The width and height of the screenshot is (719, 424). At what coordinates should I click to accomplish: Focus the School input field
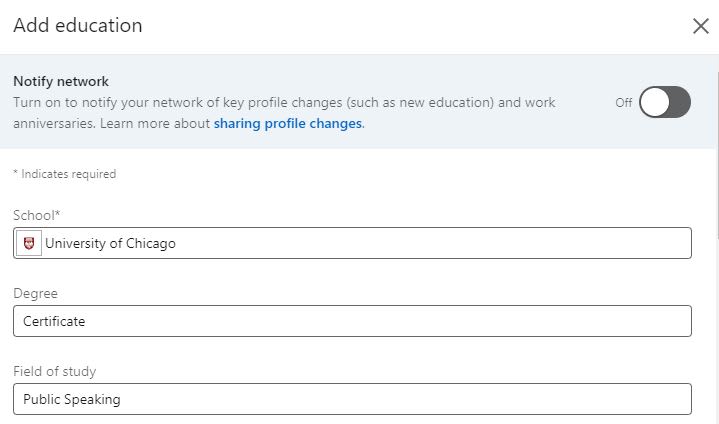pyautogui.click(x=400, y=243)
